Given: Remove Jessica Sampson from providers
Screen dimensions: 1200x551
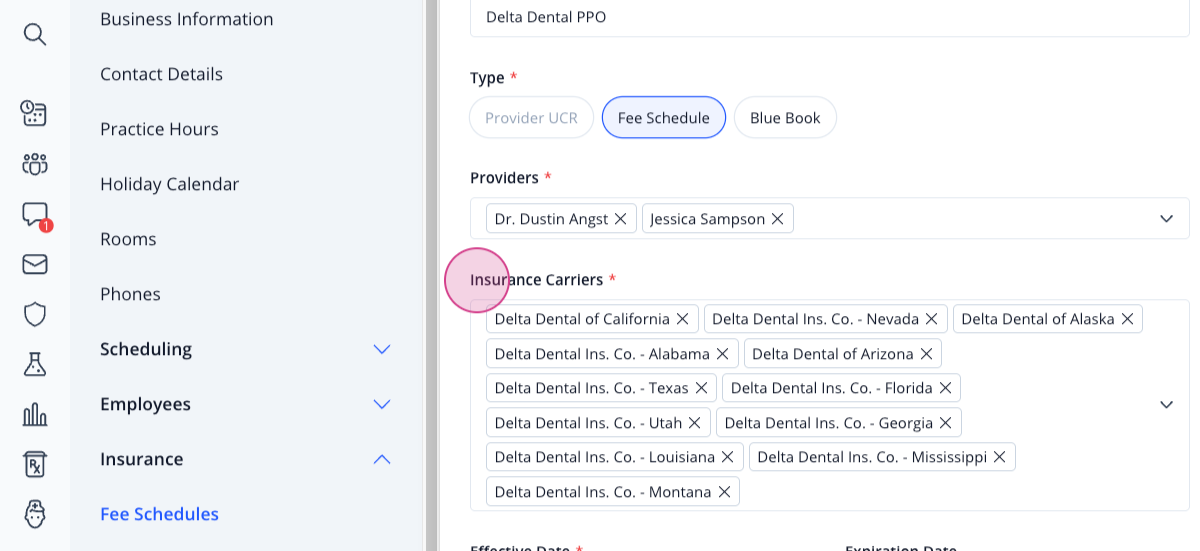Looking at the screenshot, I should pyautogui.click(x=777, y=219).
